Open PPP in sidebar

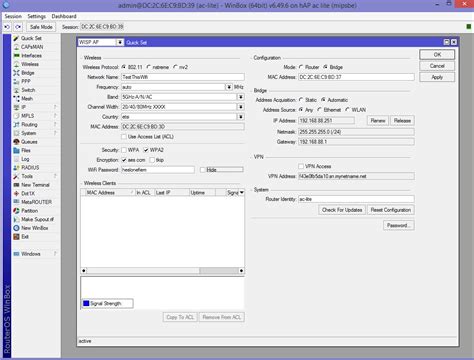pyautogui.click(x=26, y=81)
